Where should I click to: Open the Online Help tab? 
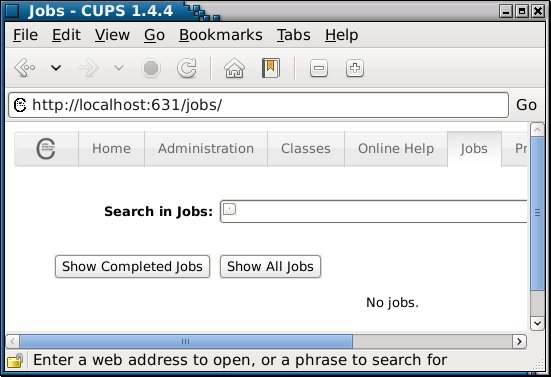point(396,149)
